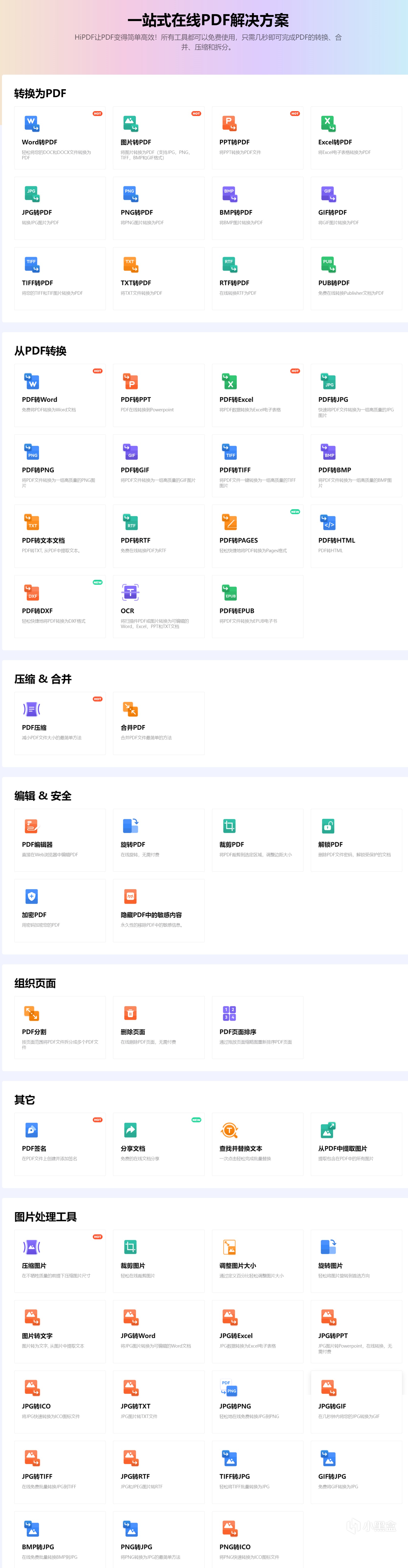Open the 图片转文字 tool title
The image size is (408, 1568).
[37, 1336]
